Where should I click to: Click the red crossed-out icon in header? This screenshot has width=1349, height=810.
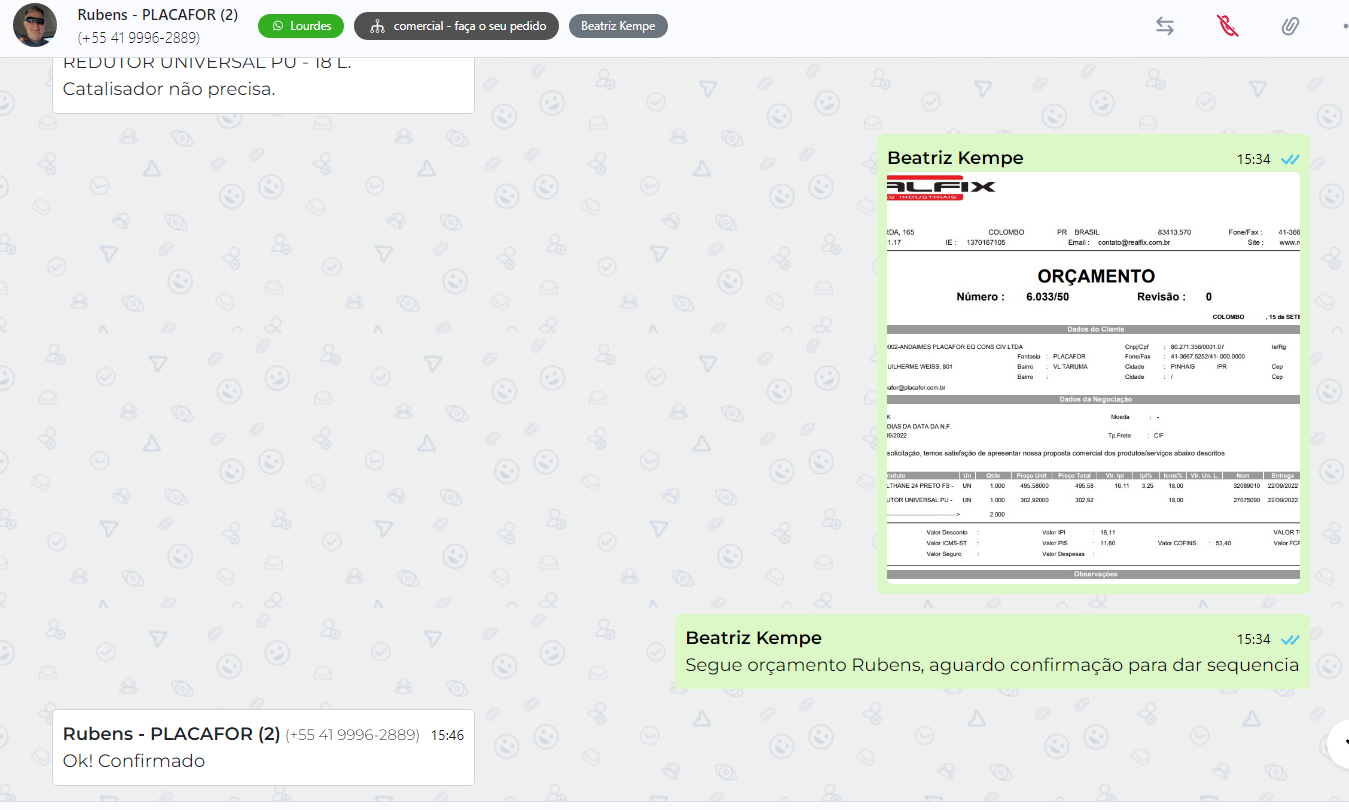pyautogui.click(x=1228, y=27)
